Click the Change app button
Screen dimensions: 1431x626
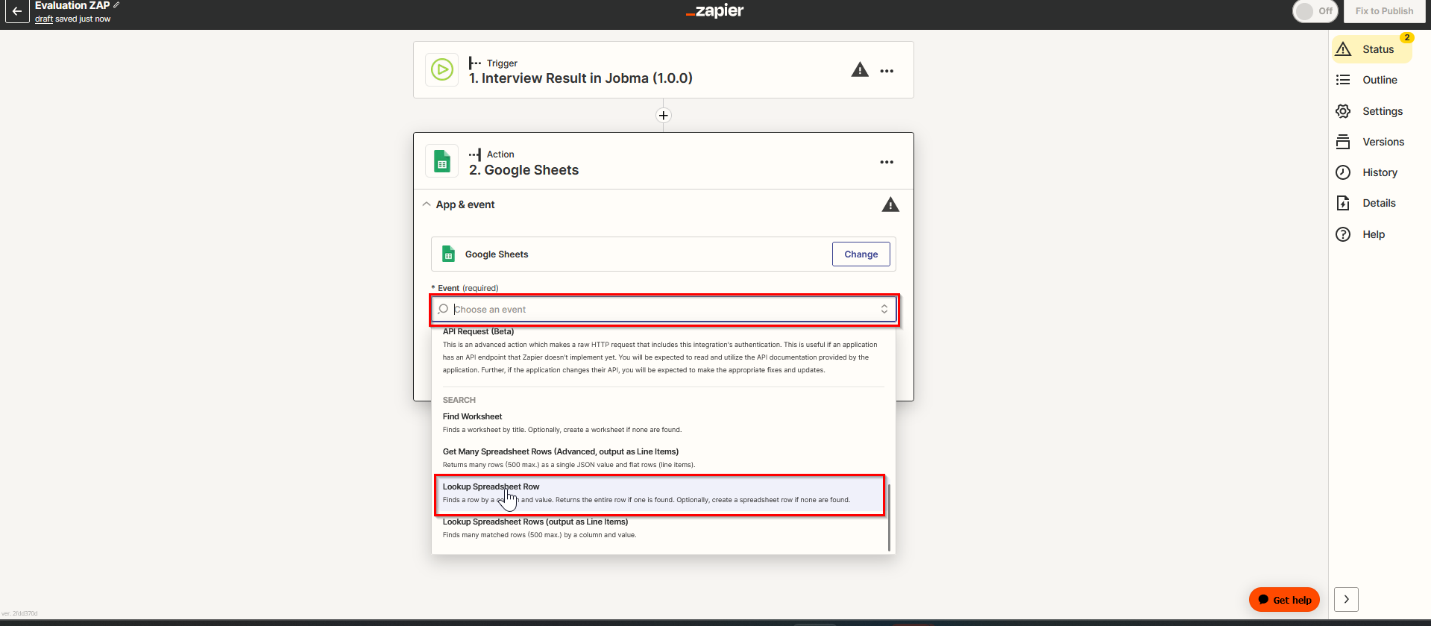(861, 254)
